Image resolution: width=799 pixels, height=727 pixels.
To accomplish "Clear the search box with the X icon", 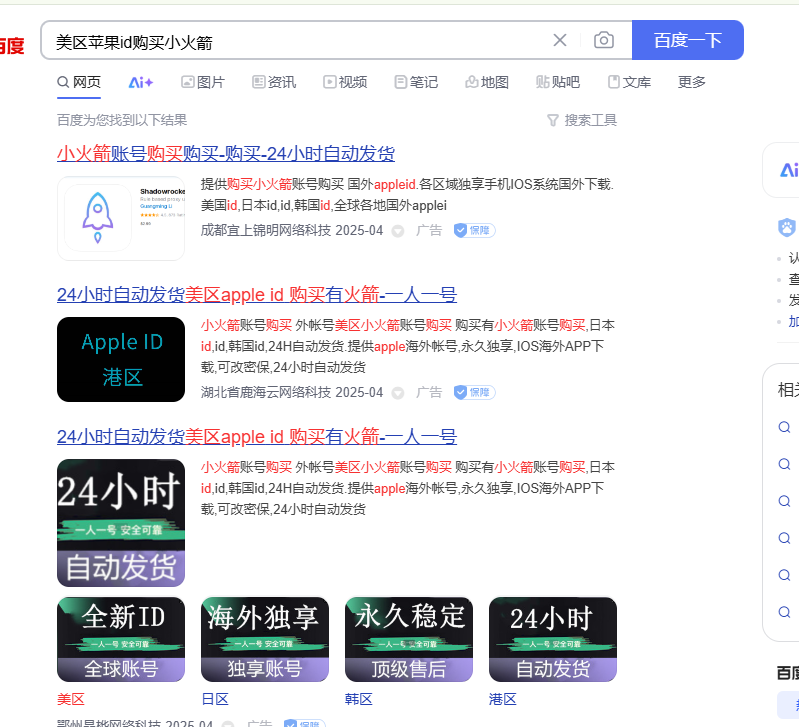I will point(560,40).
